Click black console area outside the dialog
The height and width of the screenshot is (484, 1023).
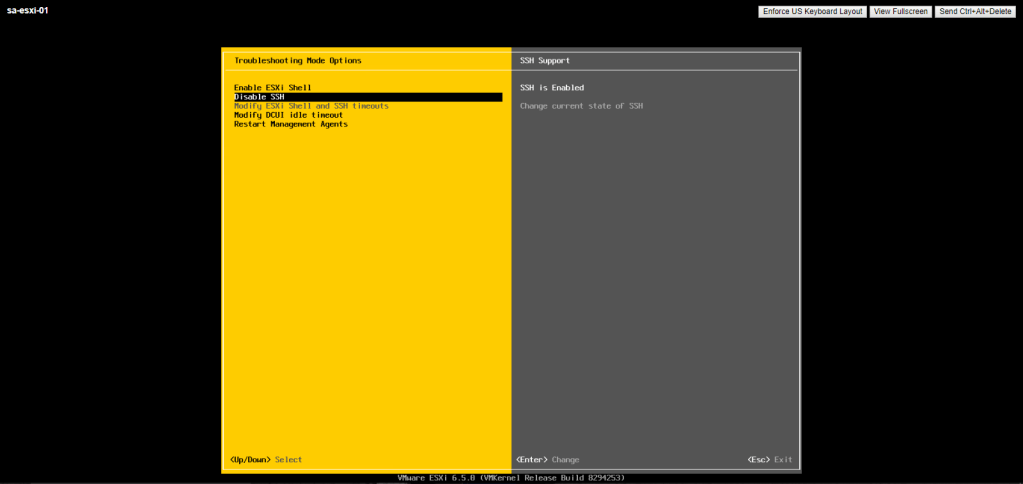(110, 250)
